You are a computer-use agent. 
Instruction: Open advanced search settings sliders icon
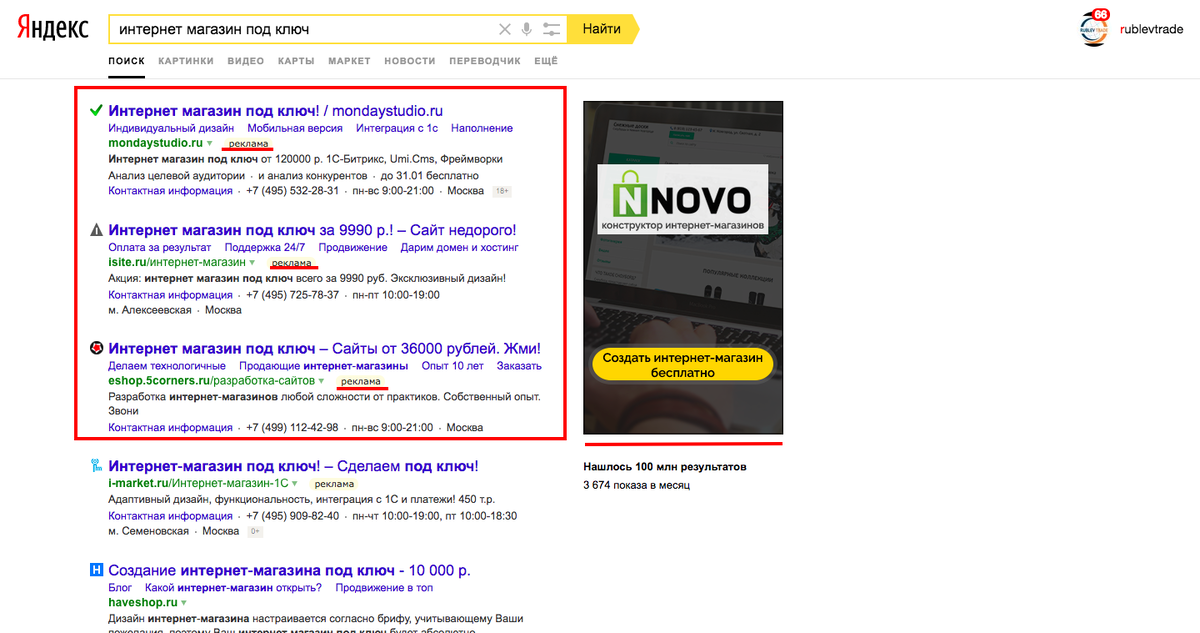(551, 29)
